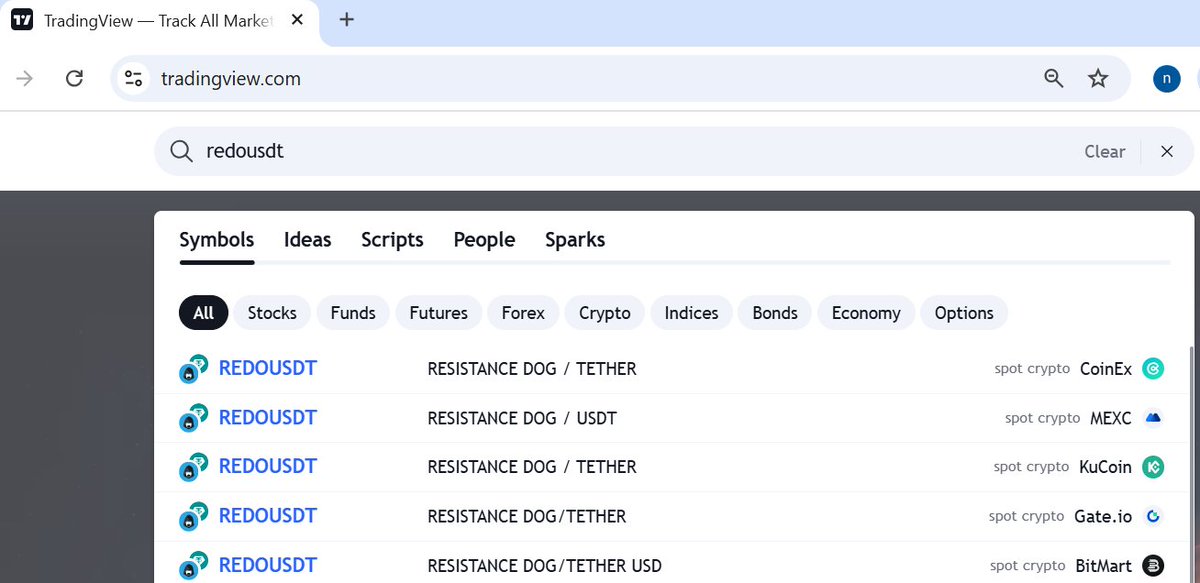Viewport: 1200px width, 583px height.
Task: Click the coin icon in BitMart REDOUSDT row
Action: tap(193, 565)
